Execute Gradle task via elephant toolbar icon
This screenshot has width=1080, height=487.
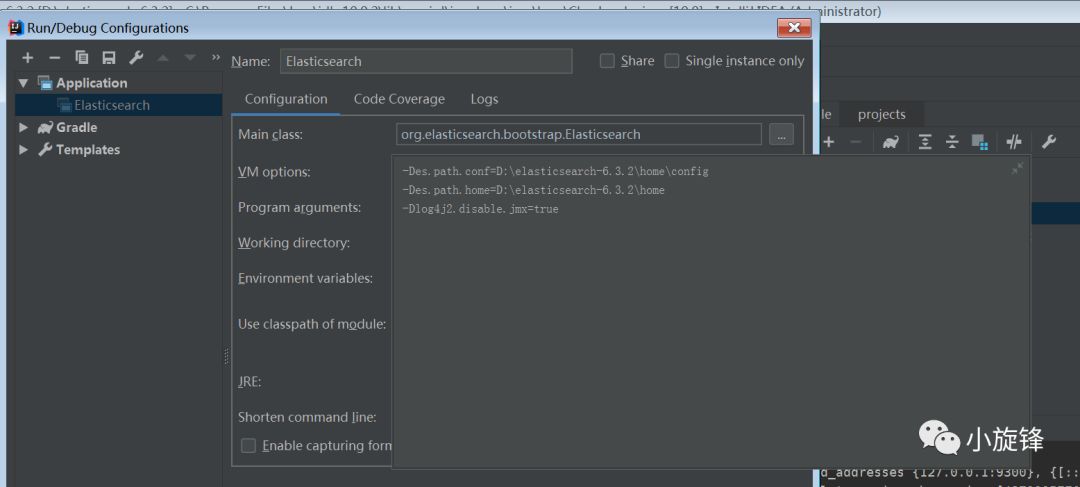891,142
